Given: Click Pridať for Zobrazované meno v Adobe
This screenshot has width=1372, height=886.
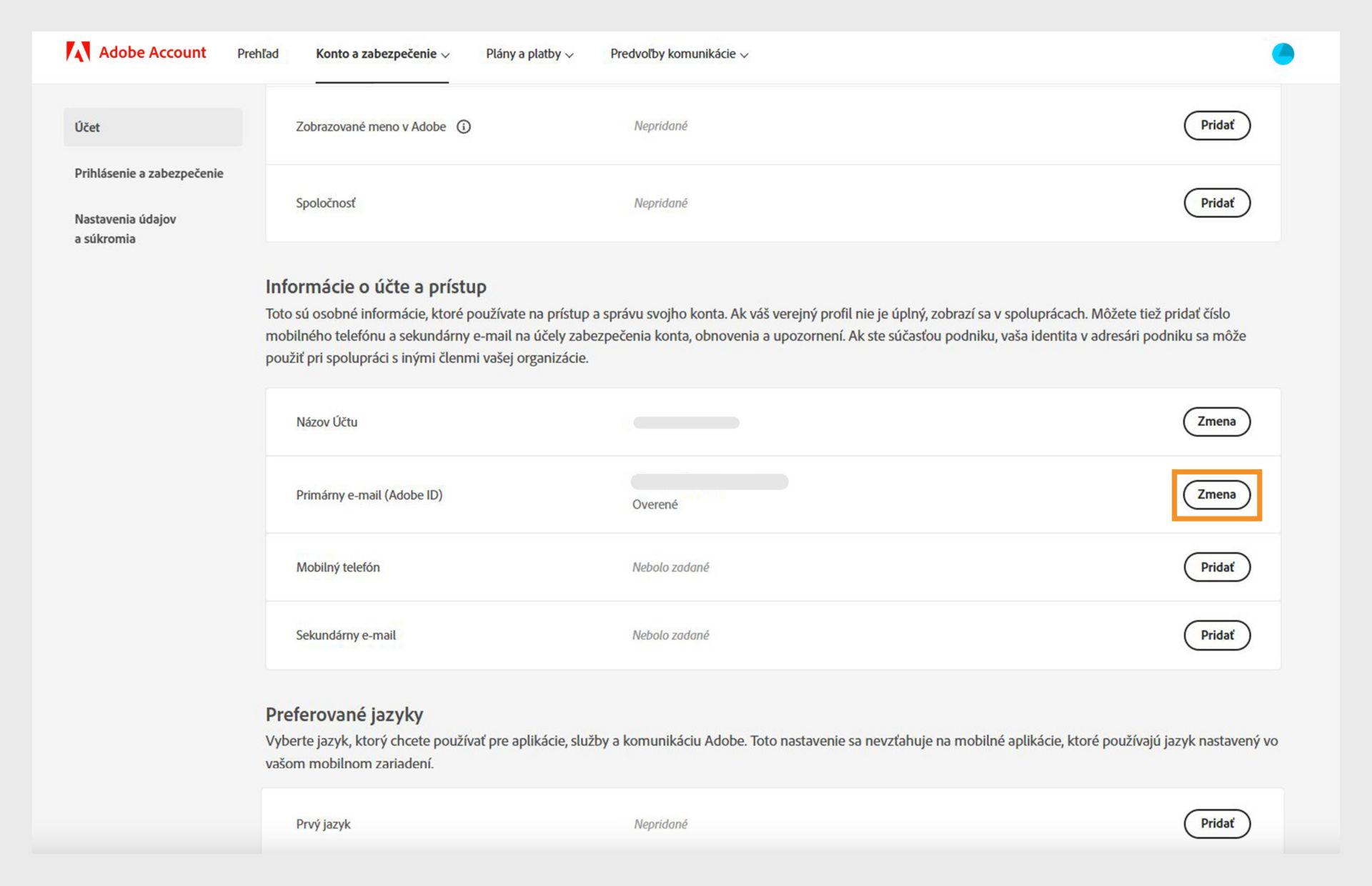Looking at the screenshot, I should coord(1216,125).
